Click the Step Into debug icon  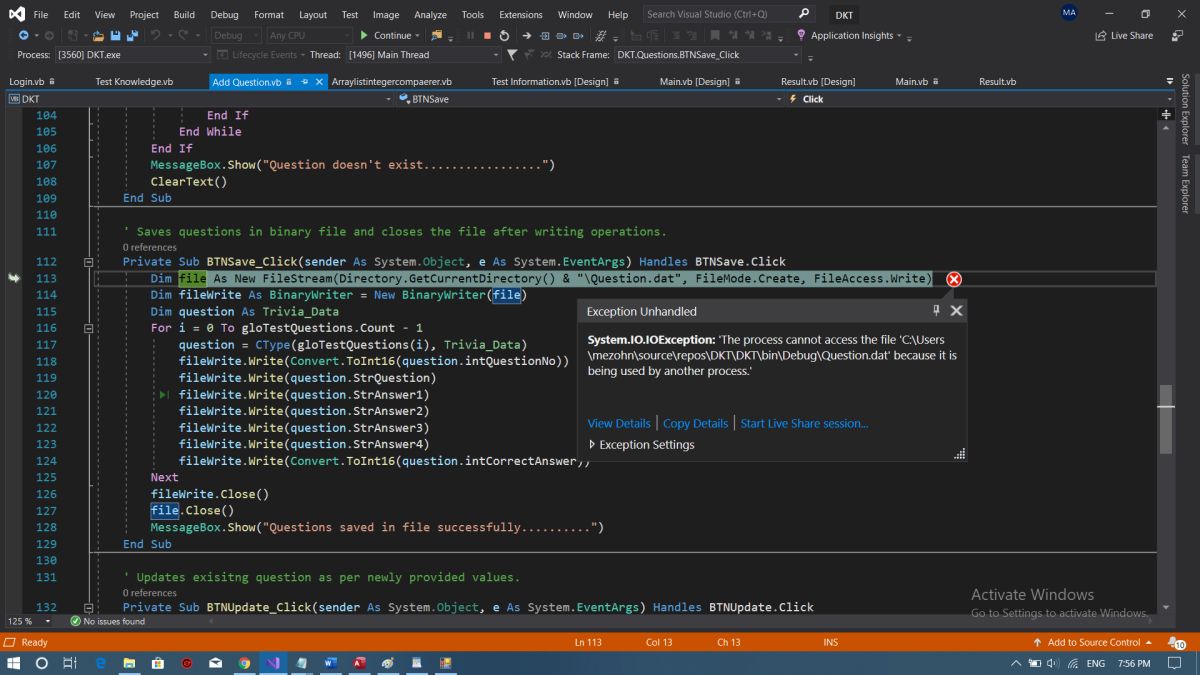[x=544, y=35]
